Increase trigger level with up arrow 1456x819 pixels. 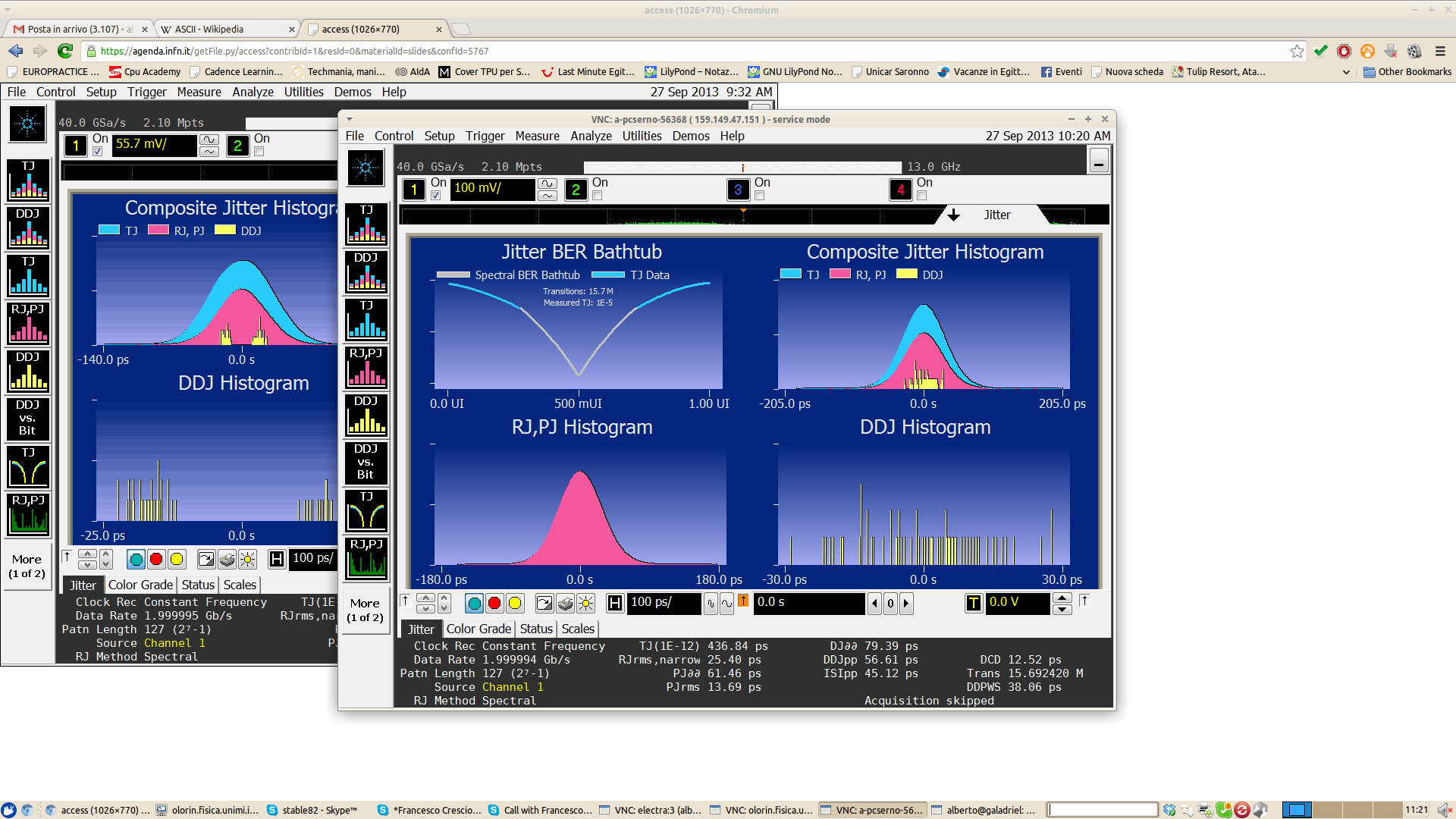click(x=1062, y=598)
